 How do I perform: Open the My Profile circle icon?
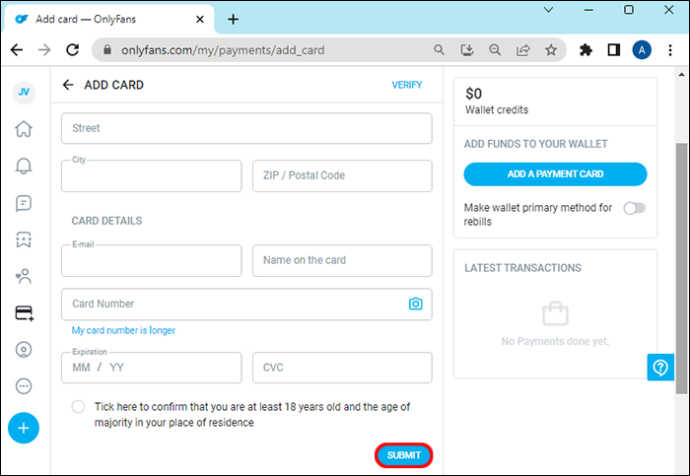click(x=24, y=350)
